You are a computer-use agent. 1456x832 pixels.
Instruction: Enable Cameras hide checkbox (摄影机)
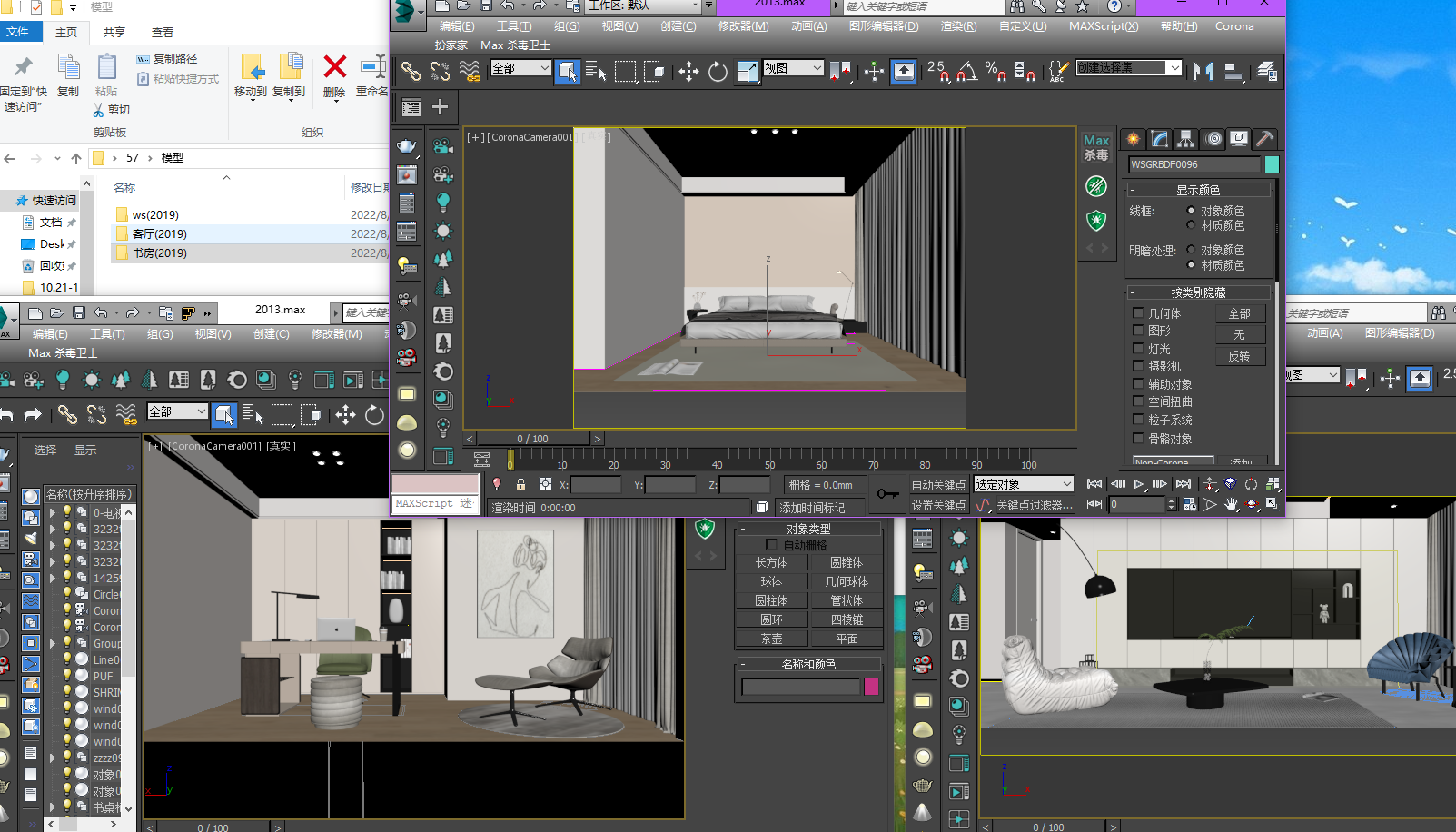click(x=1138, y=366)
